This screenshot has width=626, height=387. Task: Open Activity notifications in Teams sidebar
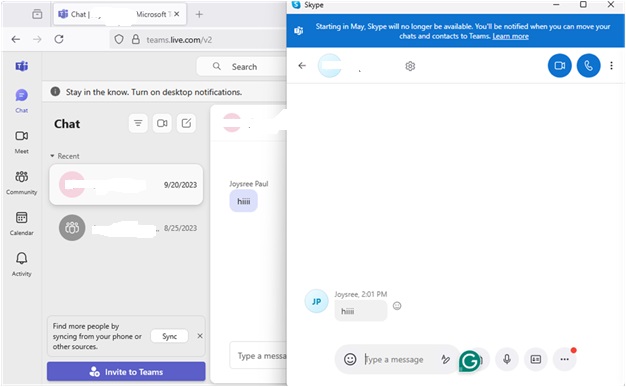coord(22,264)
